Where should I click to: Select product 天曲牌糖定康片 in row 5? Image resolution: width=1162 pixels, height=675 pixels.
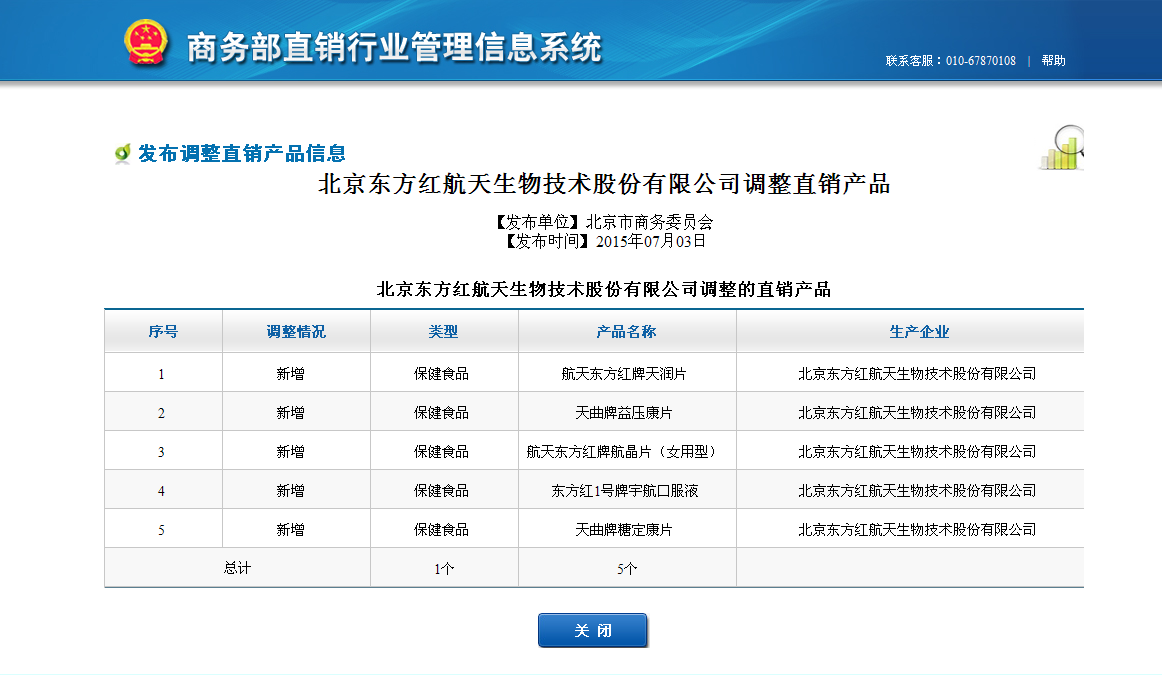coord(623,530)
